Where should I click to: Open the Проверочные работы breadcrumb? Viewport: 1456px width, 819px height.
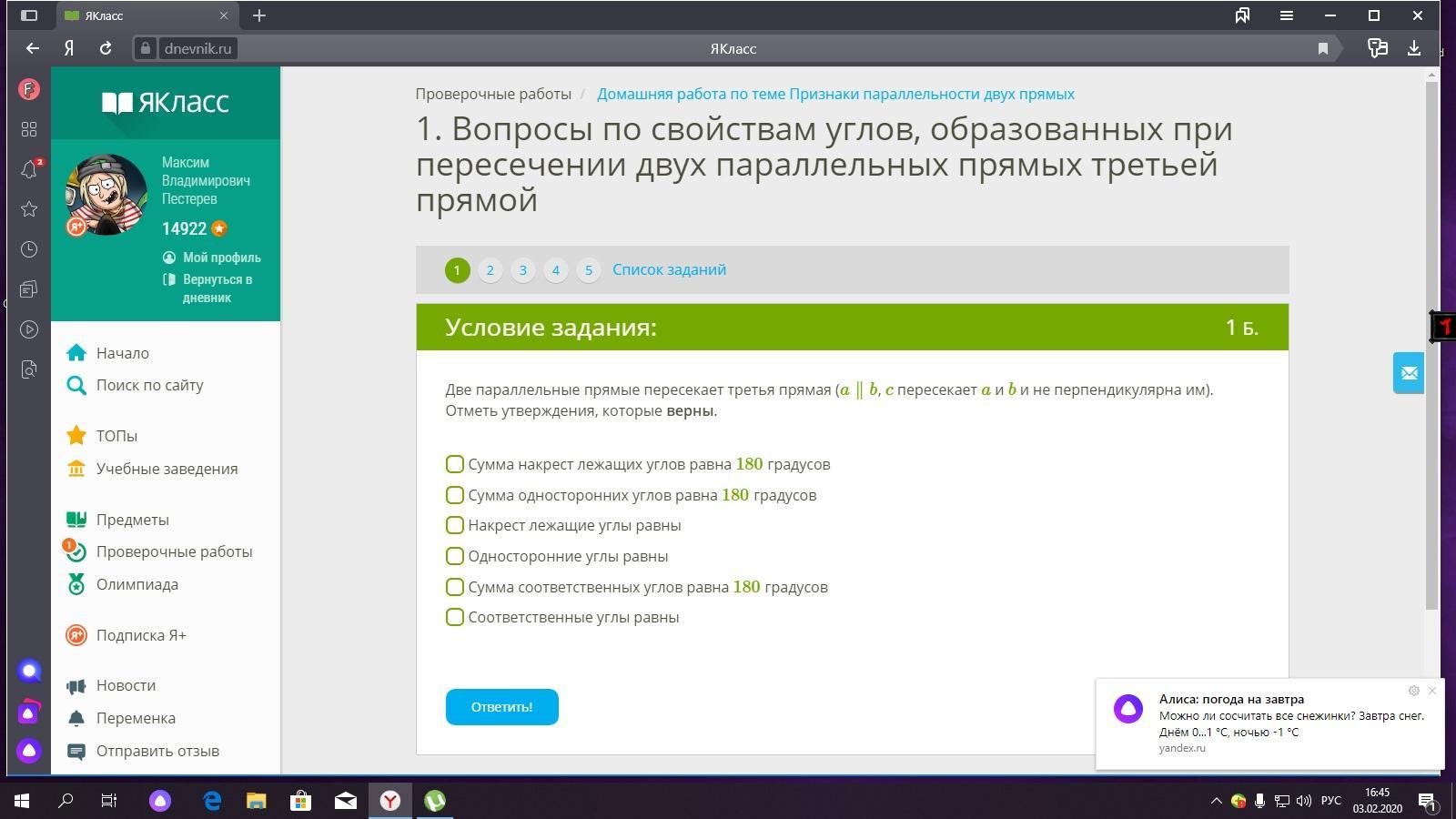point(493,94)
